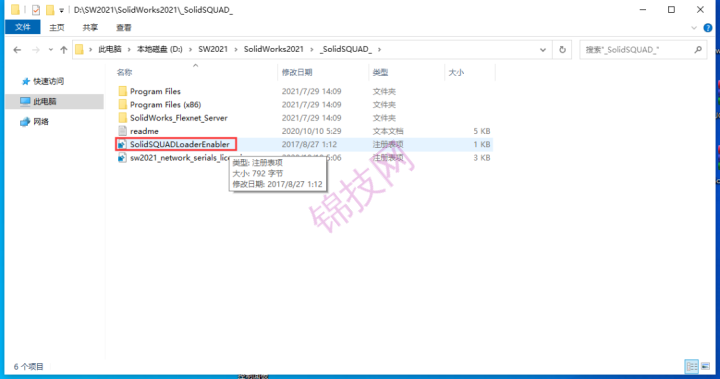Switch to the 查看 ribbon tab
Screen dimensions: 720x379
click(124, 28)
